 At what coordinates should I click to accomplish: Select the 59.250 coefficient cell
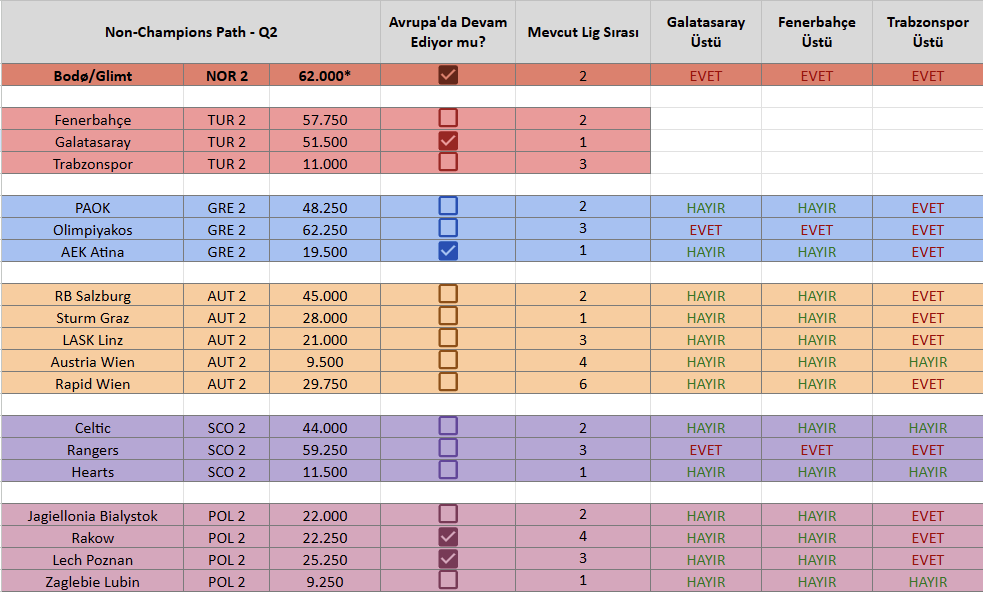pos(325,450)
